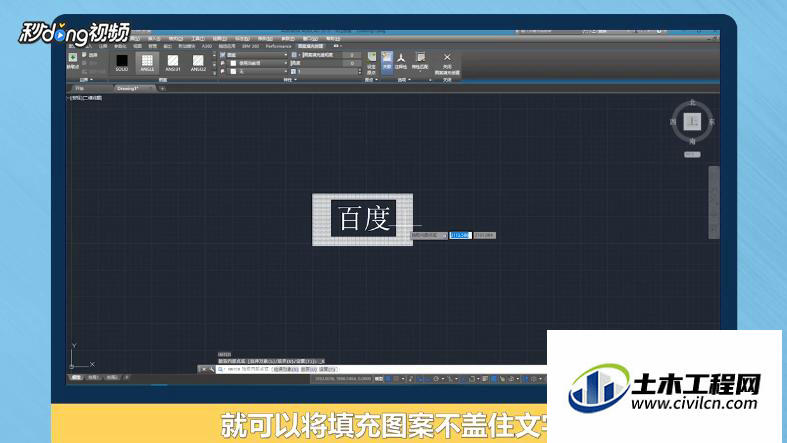Screen dimensions: 787x443
Task: Select the Pick Points boundary tool
Action: click(73, 61)
